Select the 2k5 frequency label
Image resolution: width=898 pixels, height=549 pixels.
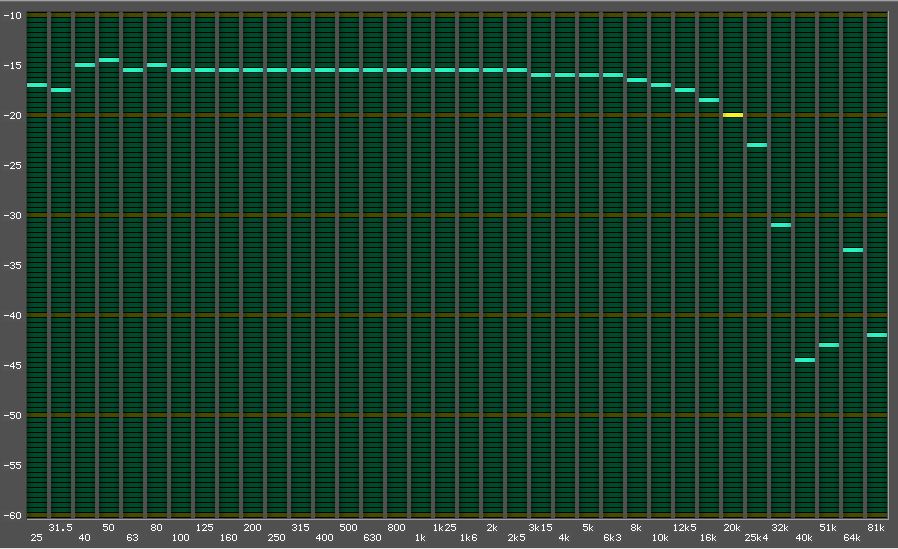(x=516, y=538)
